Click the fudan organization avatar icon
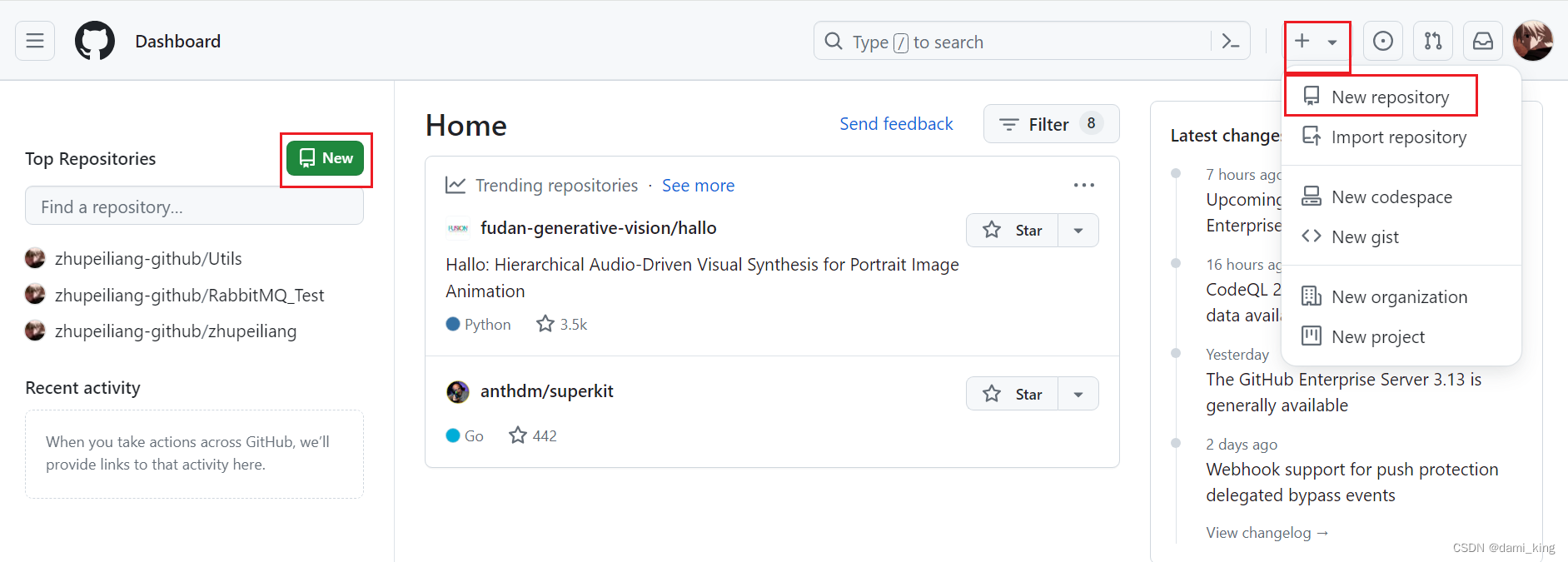Viewport: 1568px width, 562px height. (x=458, y=228)
